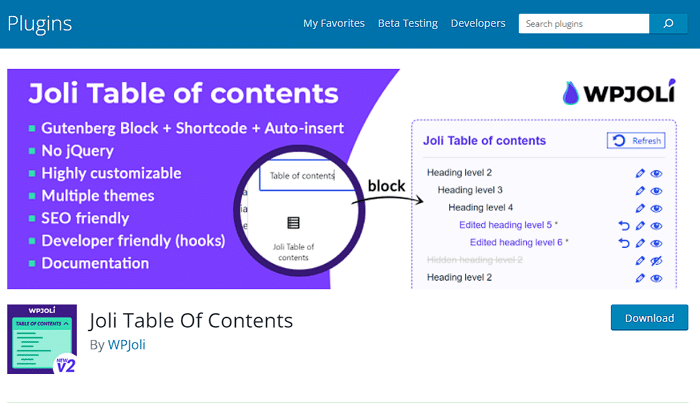Open Developers page
This screenshot has width=700, height=403.
pos(478,23)
